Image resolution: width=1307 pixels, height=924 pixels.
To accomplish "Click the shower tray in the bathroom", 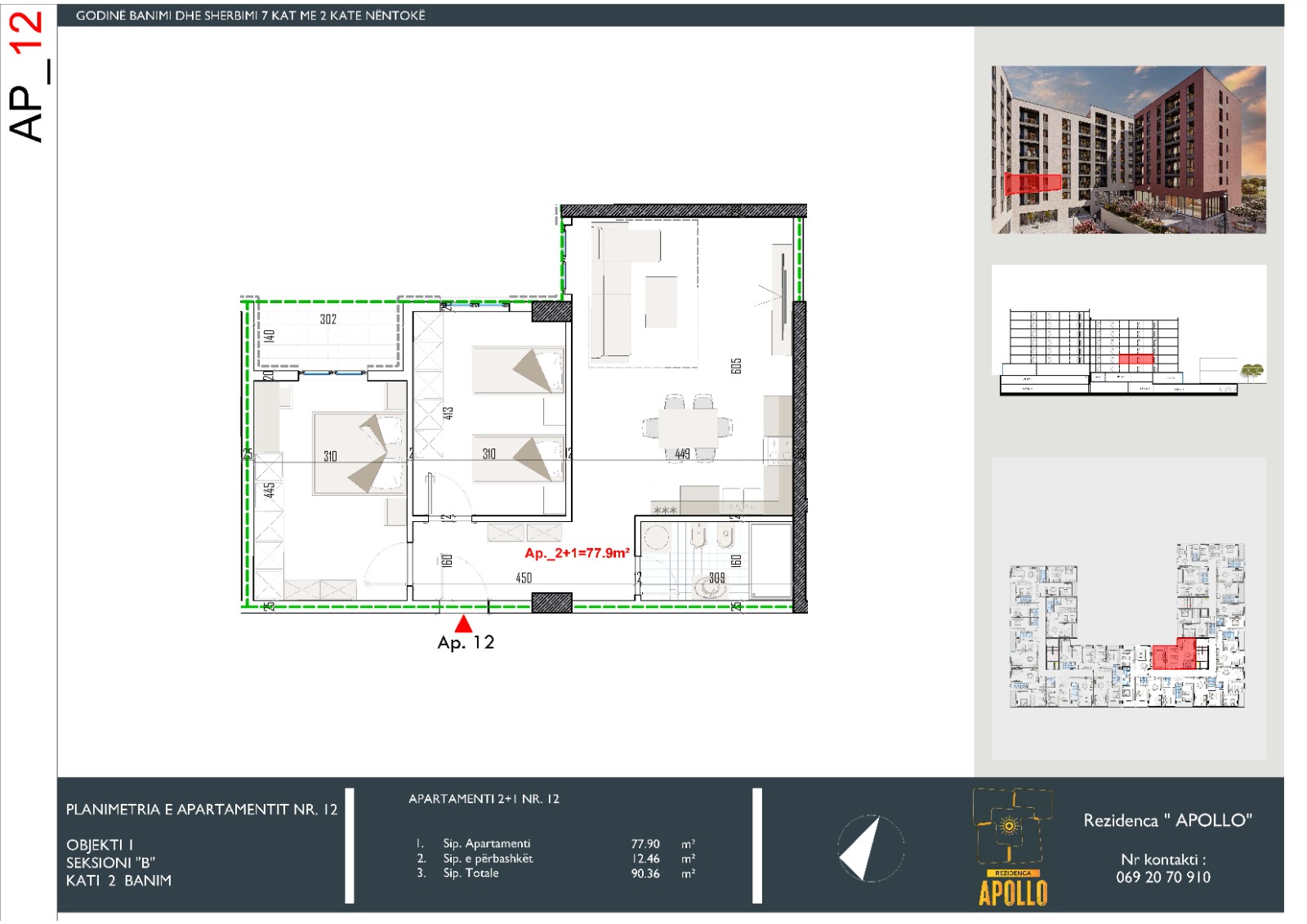I will tap(770, 561).
